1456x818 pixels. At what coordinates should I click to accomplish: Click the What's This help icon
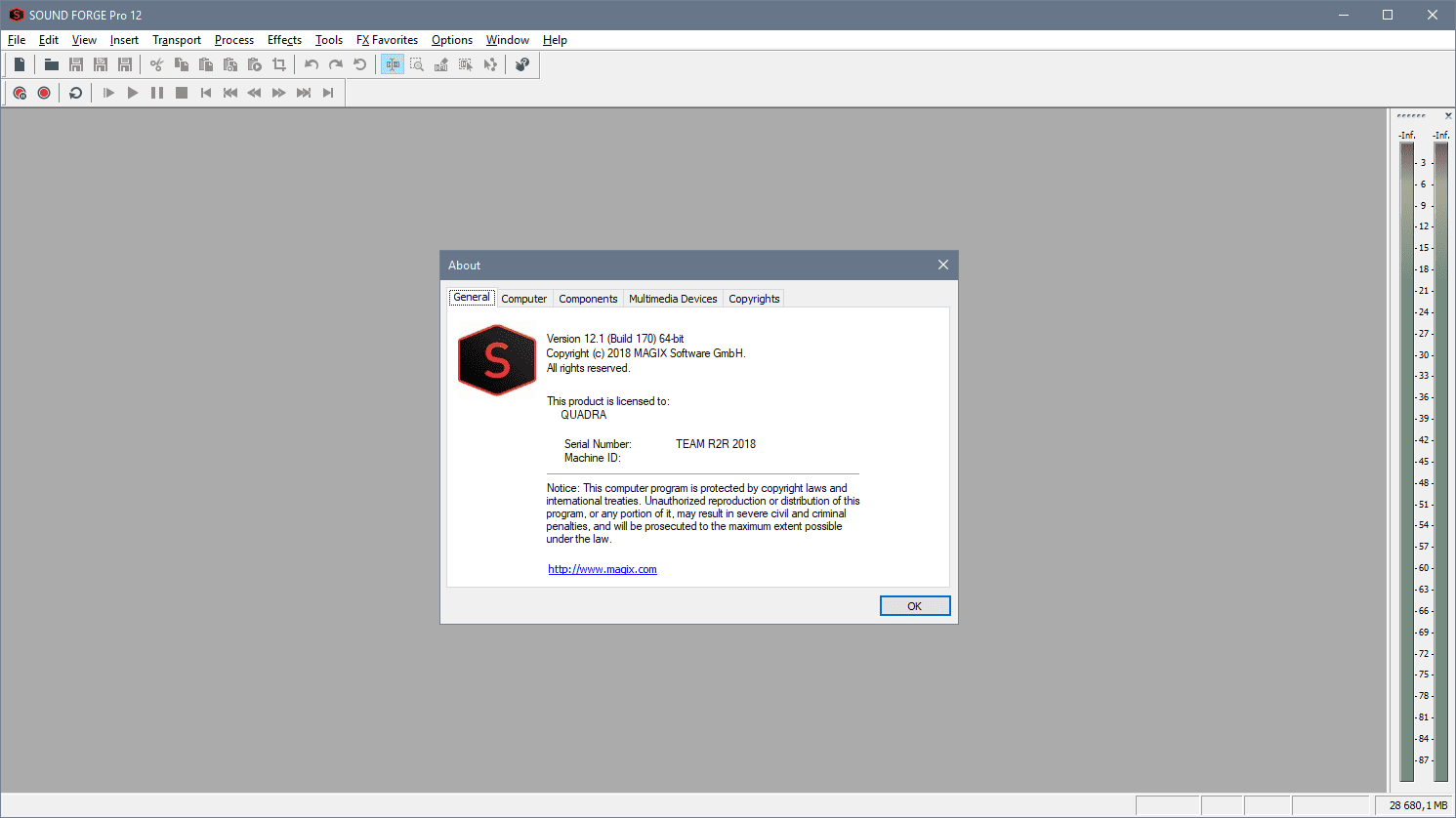point(522,64)
